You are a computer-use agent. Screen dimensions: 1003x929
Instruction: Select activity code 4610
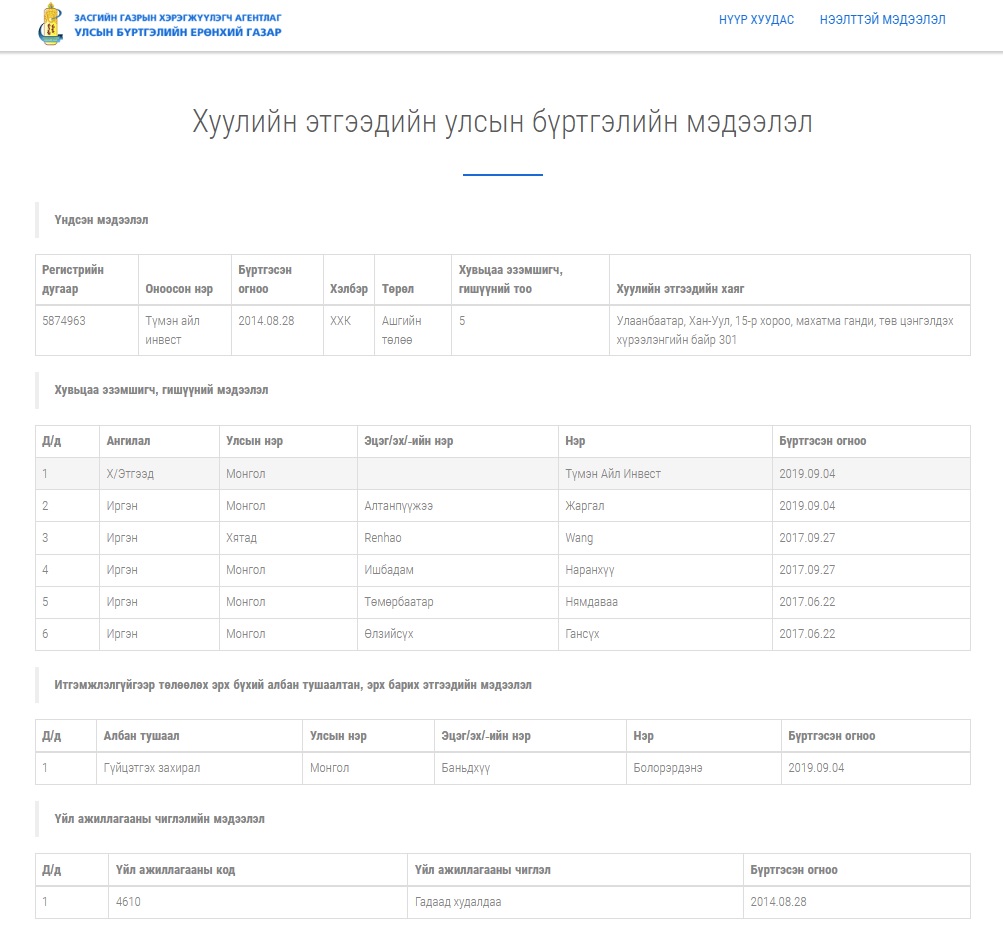(x=128, y=901)
